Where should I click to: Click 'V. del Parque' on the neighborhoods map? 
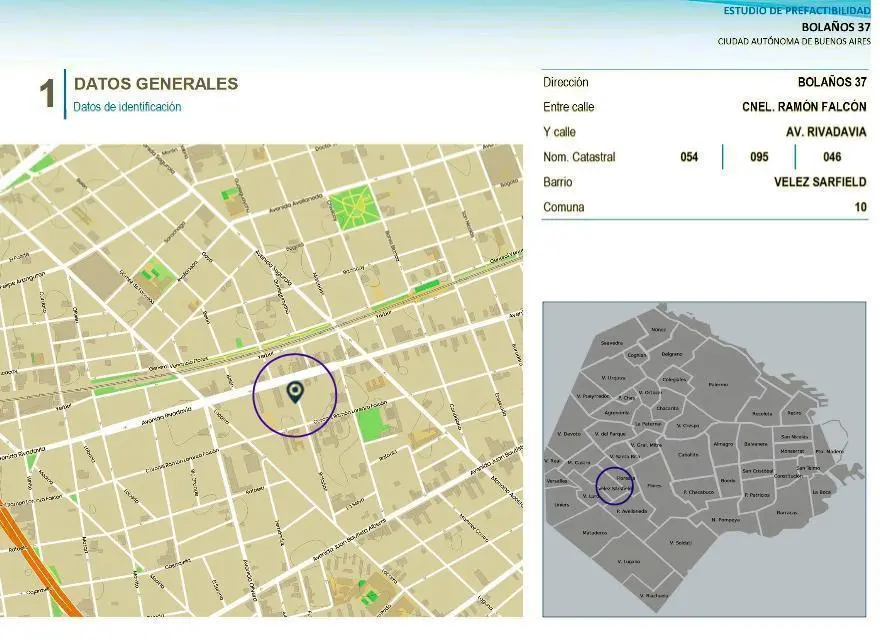[609, 434]
